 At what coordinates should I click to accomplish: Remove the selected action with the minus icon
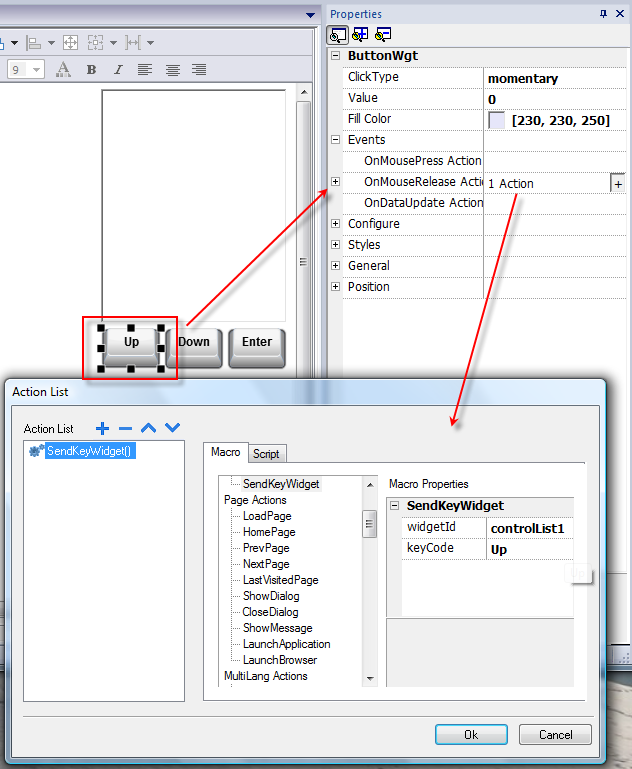click(125, 428)
